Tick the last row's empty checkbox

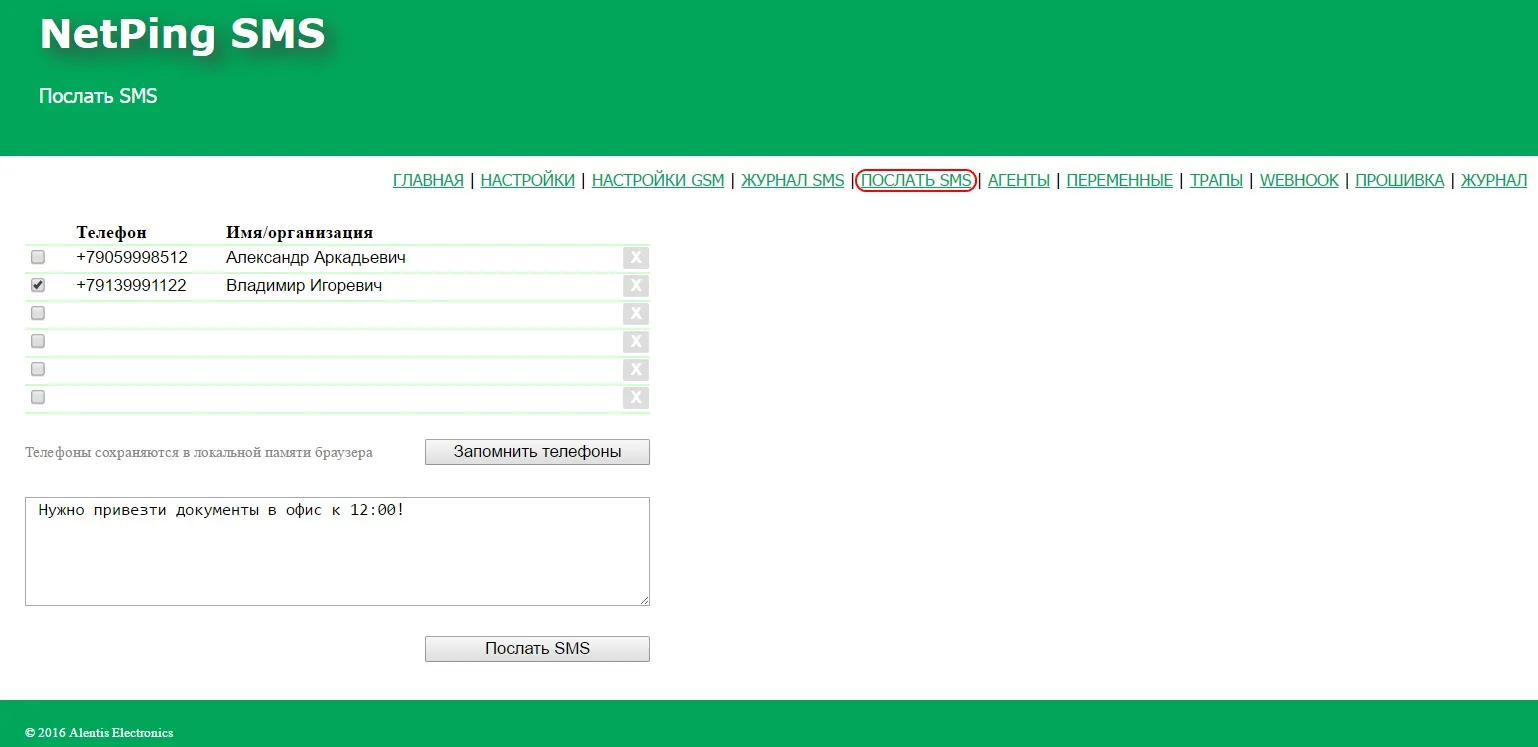pyautogui.click(x=38, y=397)
